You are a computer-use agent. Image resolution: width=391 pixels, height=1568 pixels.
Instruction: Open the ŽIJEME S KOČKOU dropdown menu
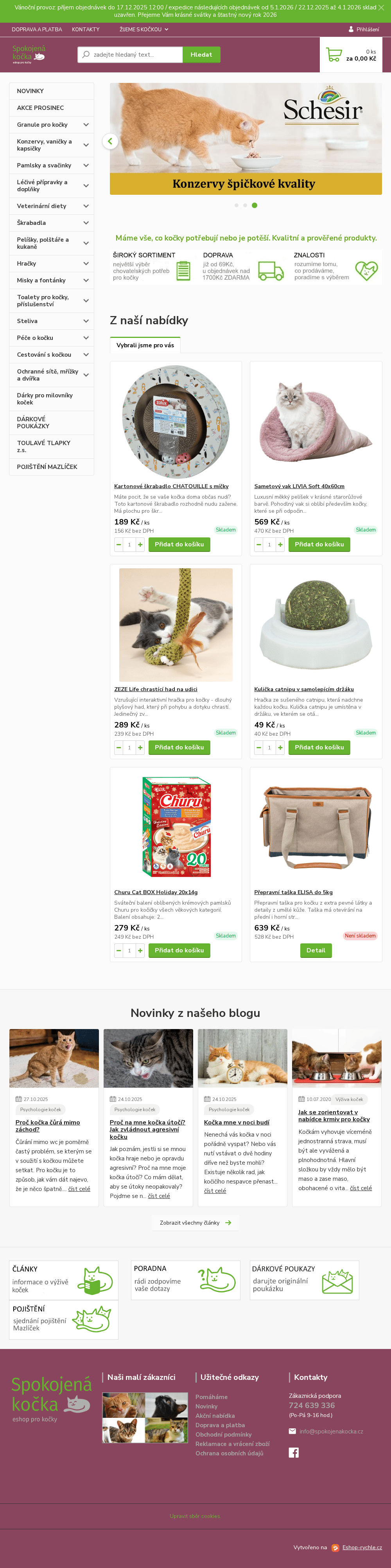pos(144,29)
